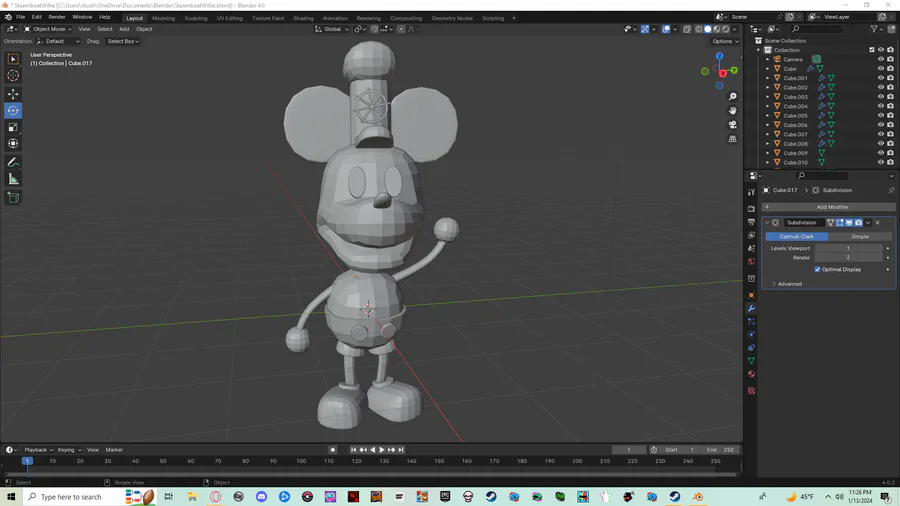Select the Annotate tool
The height and width of the screenshot is (506, 900).
[x=13, y=163]
